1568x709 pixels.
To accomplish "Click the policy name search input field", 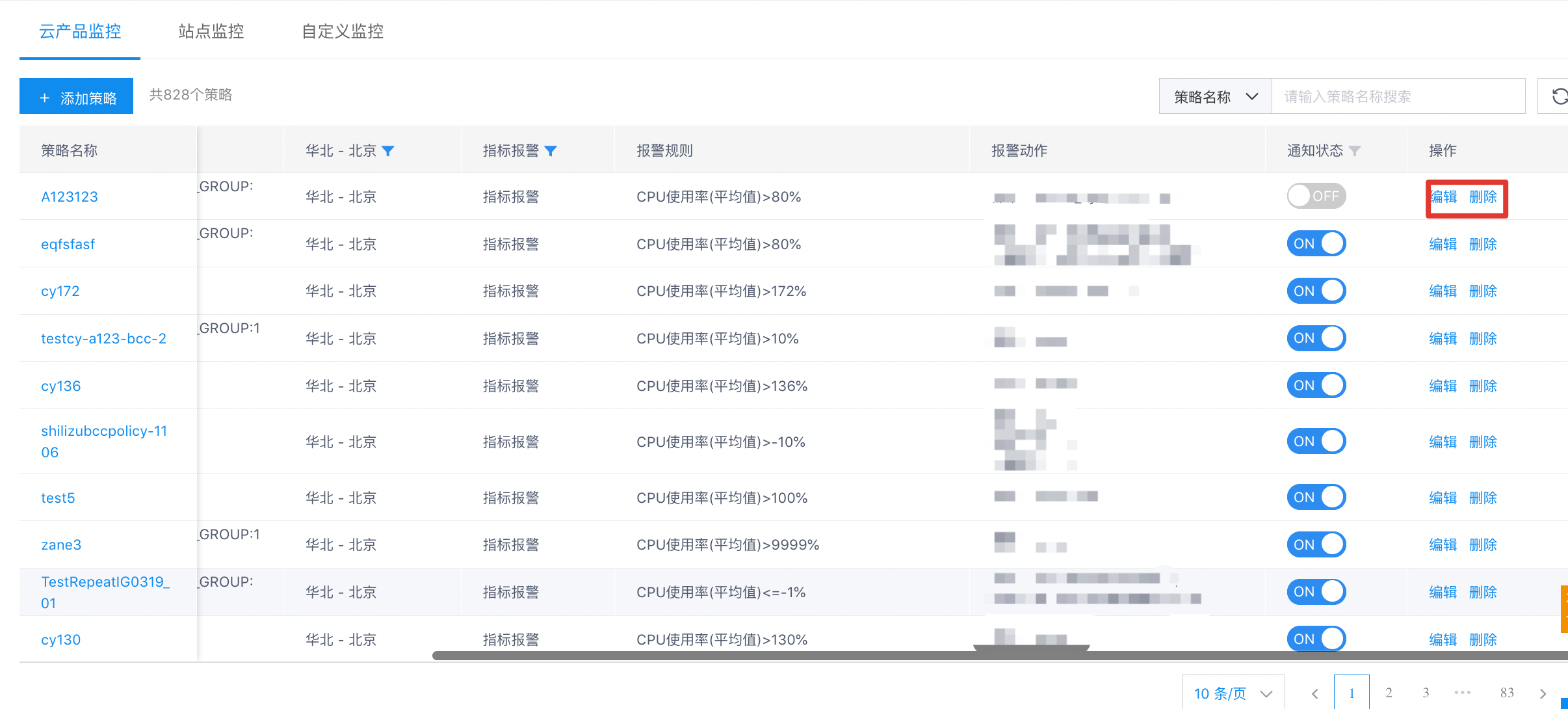I will click(1398, 96).
